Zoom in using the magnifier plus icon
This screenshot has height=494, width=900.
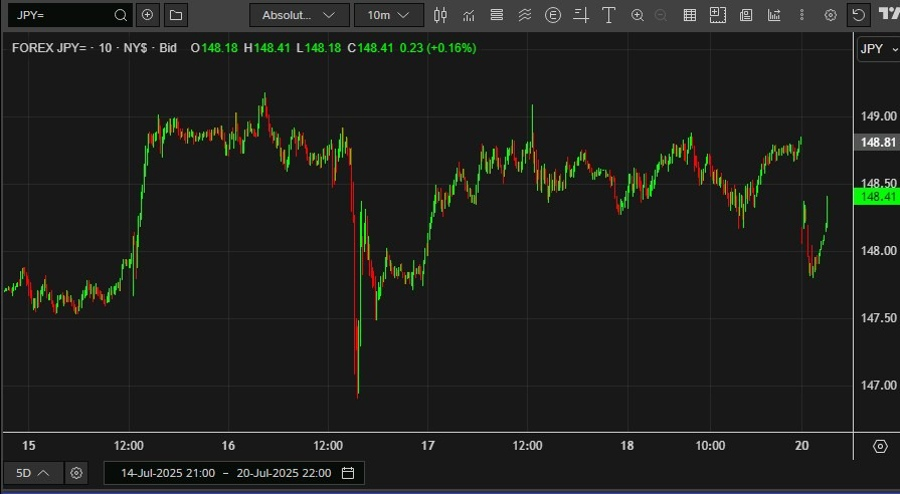(637, 15)
